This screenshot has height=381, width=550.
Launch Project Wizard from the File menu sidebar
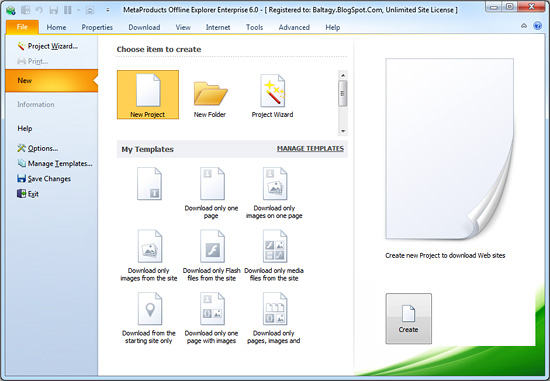point(48,46)
